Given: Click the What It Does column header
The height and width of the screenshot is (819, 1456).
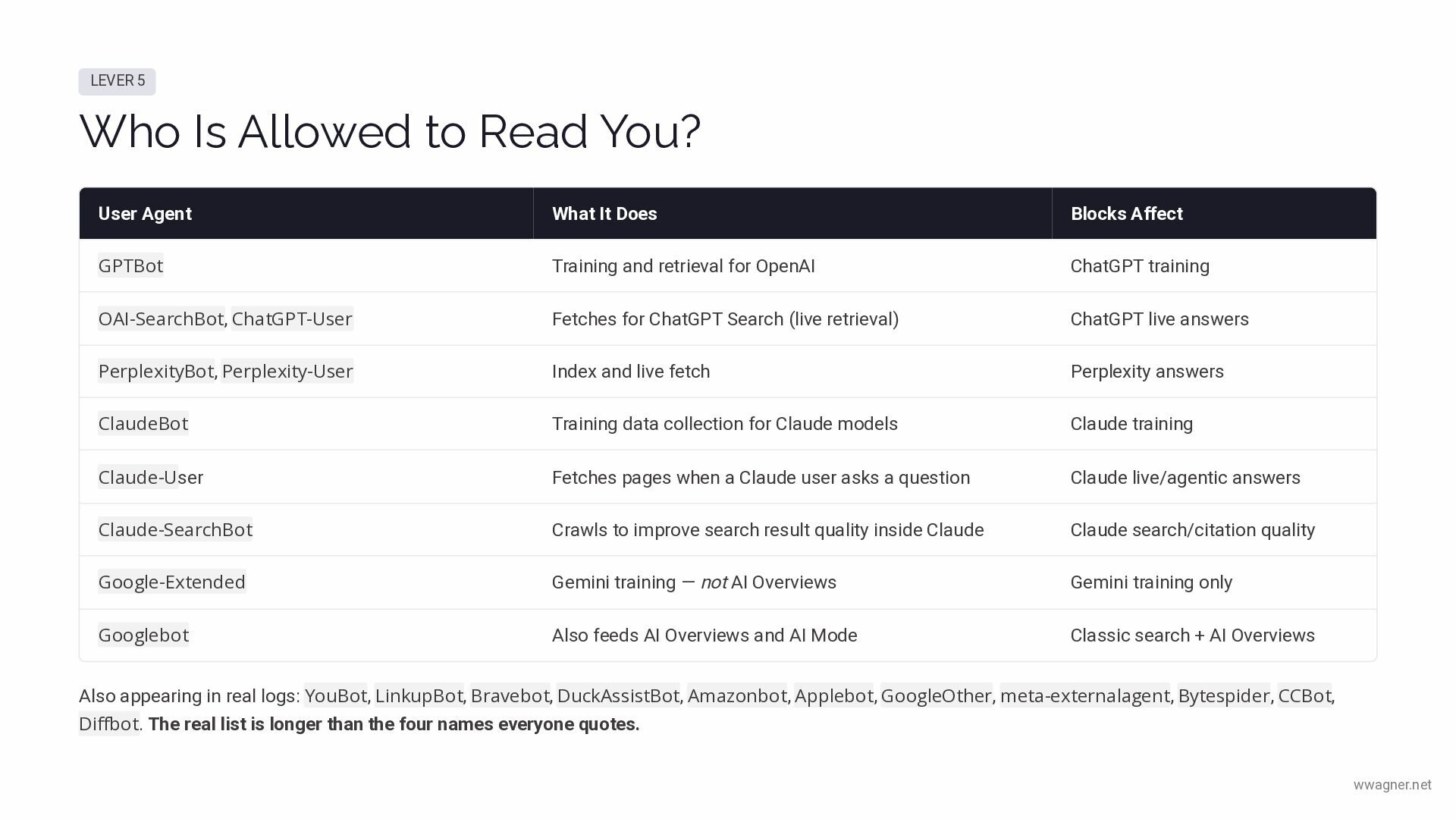Looking at the screenshot, I should [x=604, y=214].
